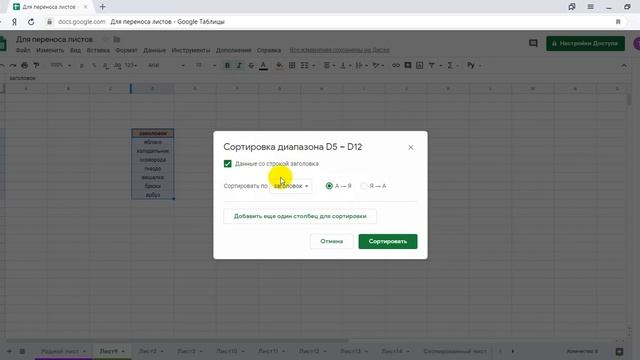The width and height of the screenshot is (640, 360).
Task: Select the 'А → Я' sort order
Action: [x=329, y=186]
